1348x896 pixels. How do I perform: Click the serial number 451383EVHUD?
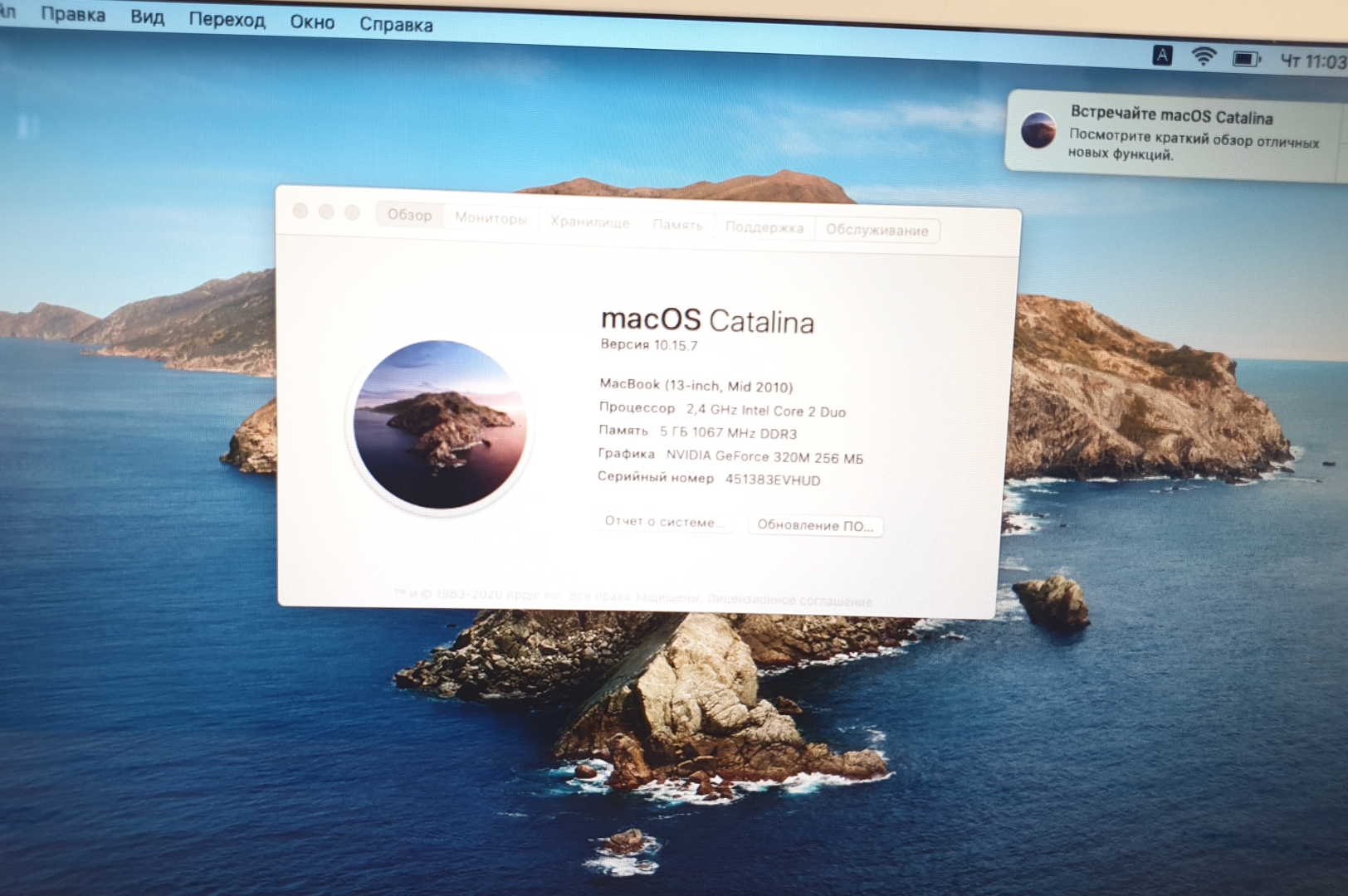click(x=773, y=480)
